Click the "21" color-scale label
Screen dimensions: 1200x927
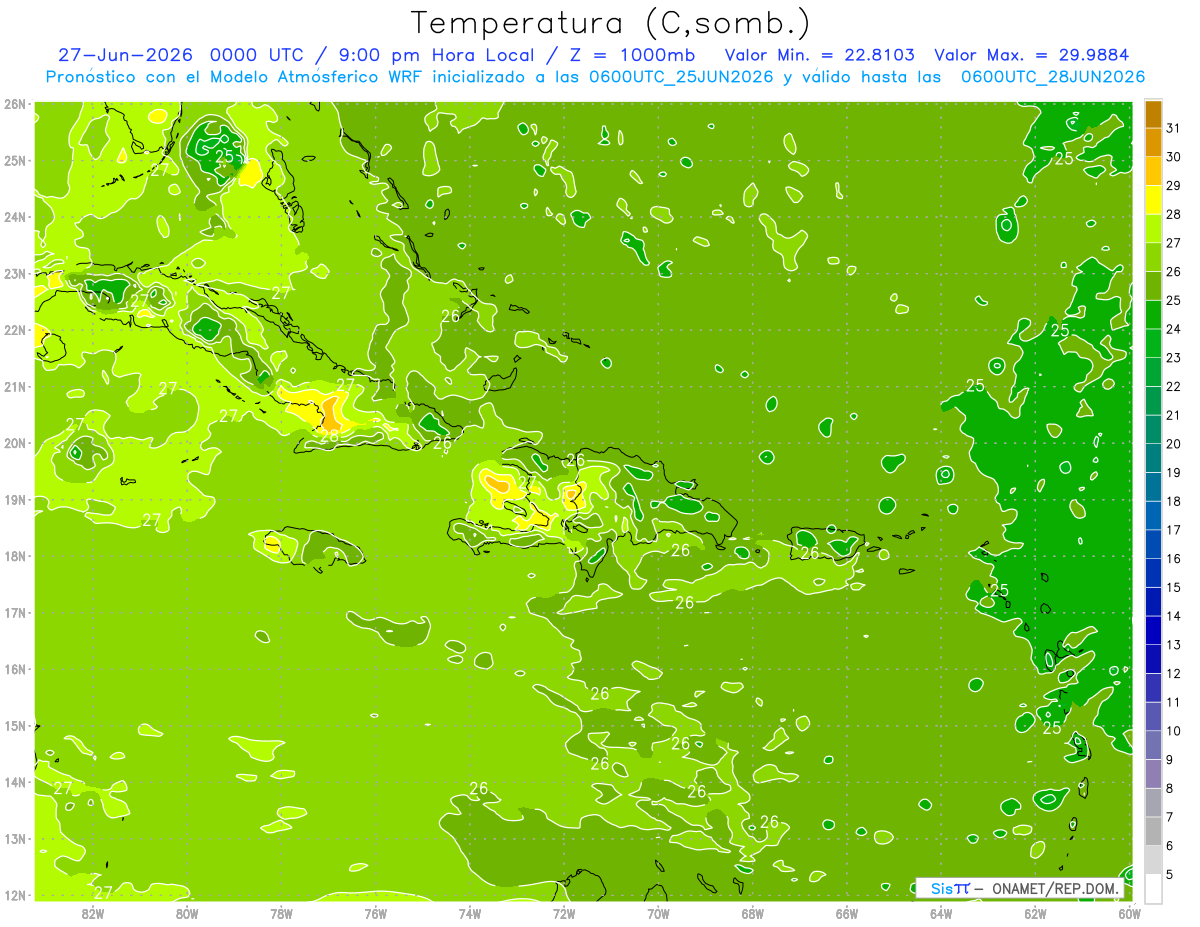[1174, 415]
